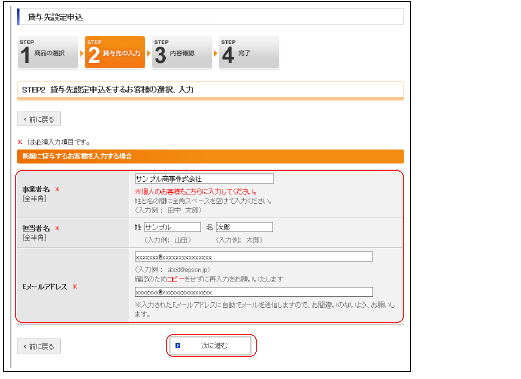
Task: Click the 貸与先設定申込 page title
Action: pos(55,17)
